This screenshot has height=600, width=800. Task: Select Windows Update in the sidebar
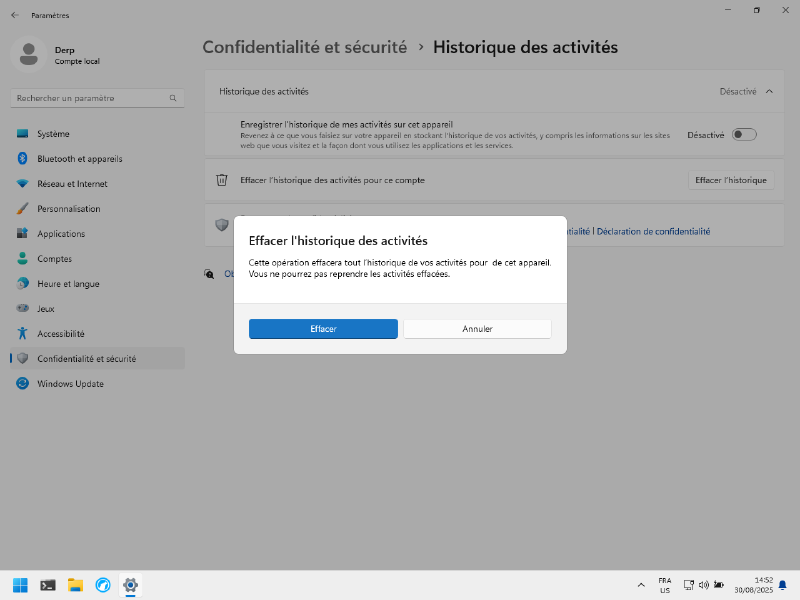(x=72, y=381)
